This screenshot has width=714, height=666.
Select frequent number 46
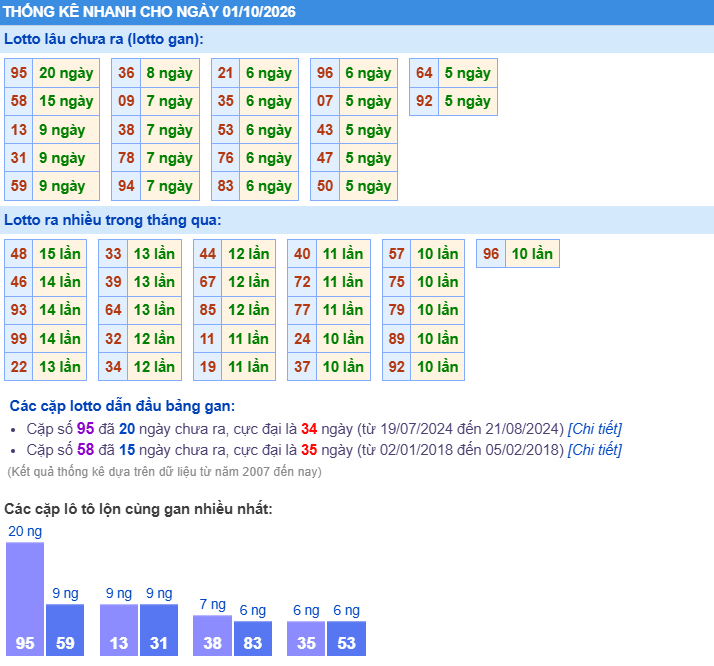coord(19,282)
